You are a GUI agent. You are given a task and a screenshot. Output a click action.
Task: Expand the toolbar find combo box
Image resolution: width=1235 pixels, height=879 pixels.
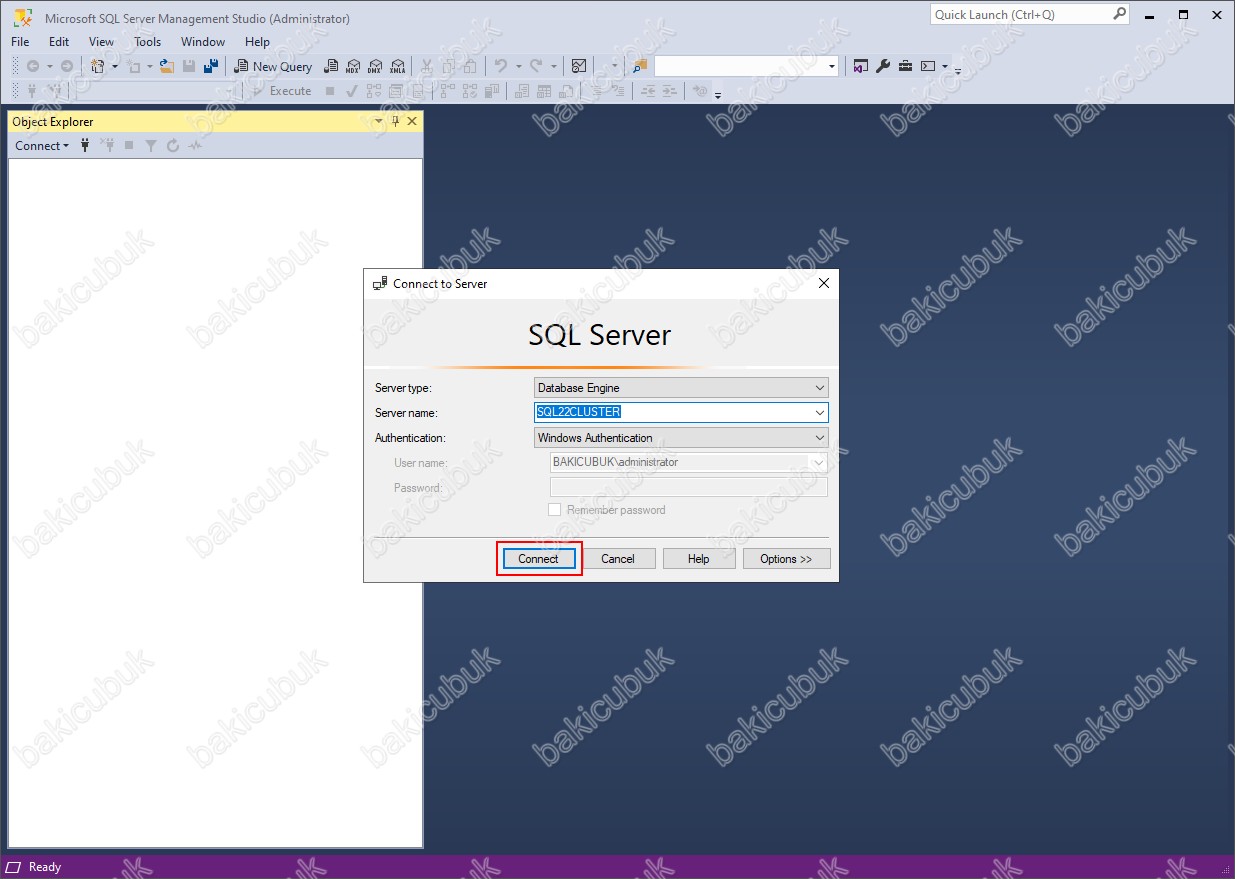832,66
